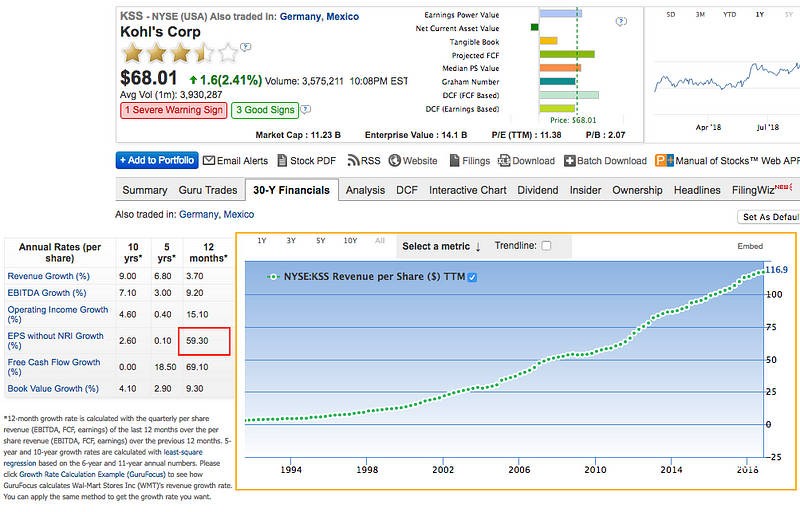The image size is (800, 512).
Task: Switch to the Summary tab
Action: coord(145,190)
